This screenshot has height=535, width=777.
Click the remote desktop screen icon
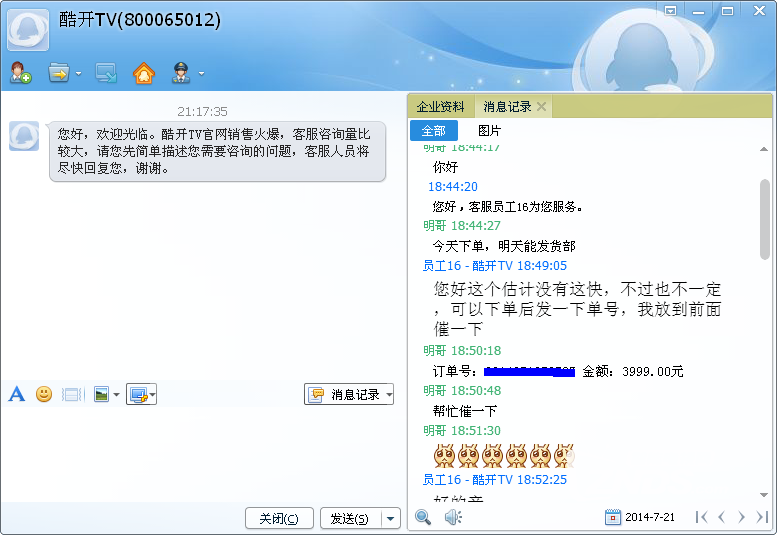pos(106,73)
